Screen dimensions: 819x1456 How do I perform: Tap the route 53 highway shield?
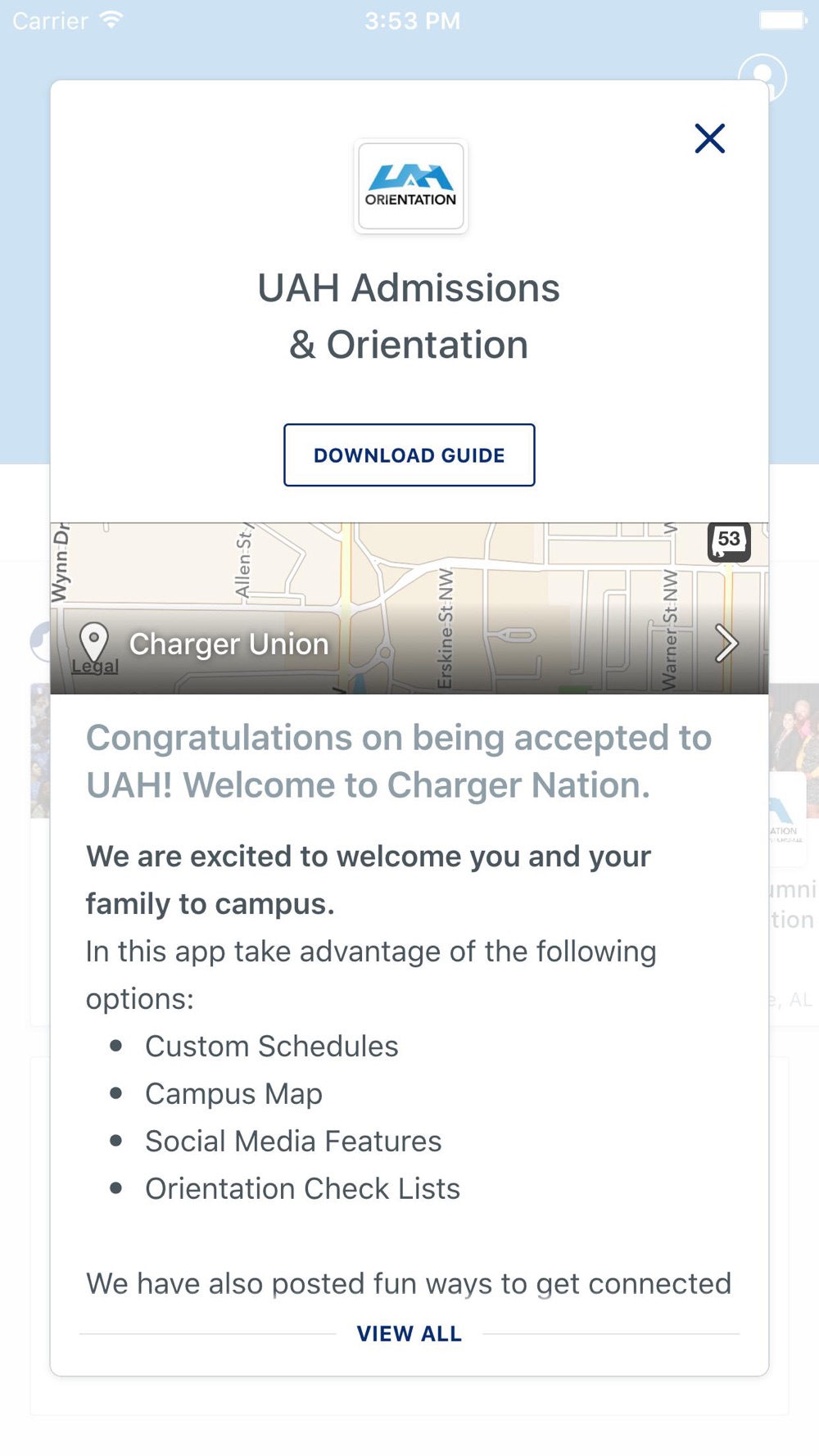pyautogui.click(x=728, y=540)
